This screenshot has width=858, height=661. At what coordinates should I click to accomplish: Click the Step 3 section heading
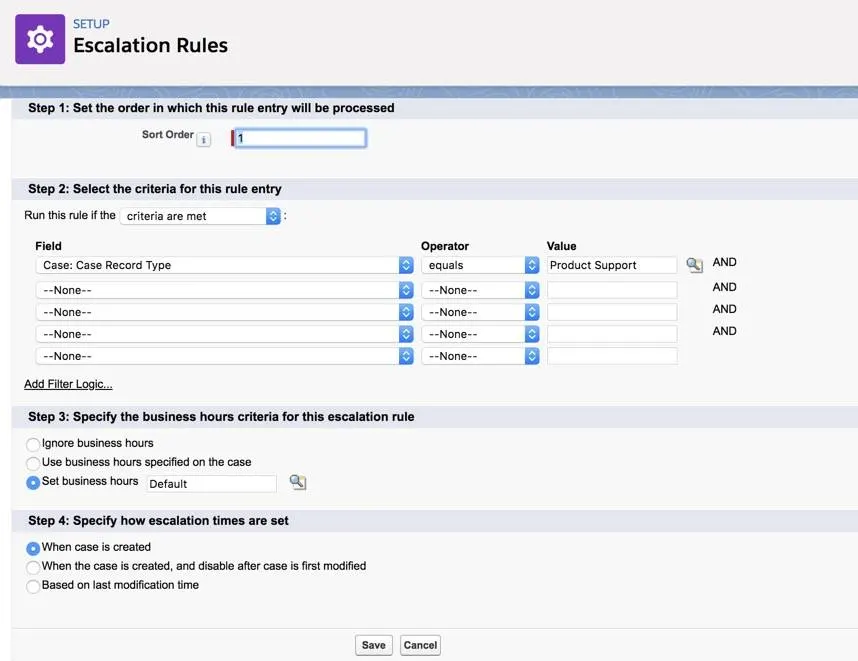click(x=221, y=417)
